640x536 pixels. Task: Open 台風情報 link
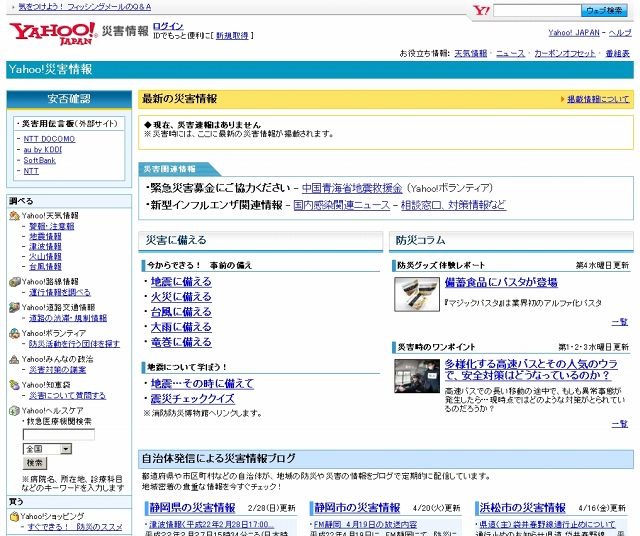pos(45,267)
